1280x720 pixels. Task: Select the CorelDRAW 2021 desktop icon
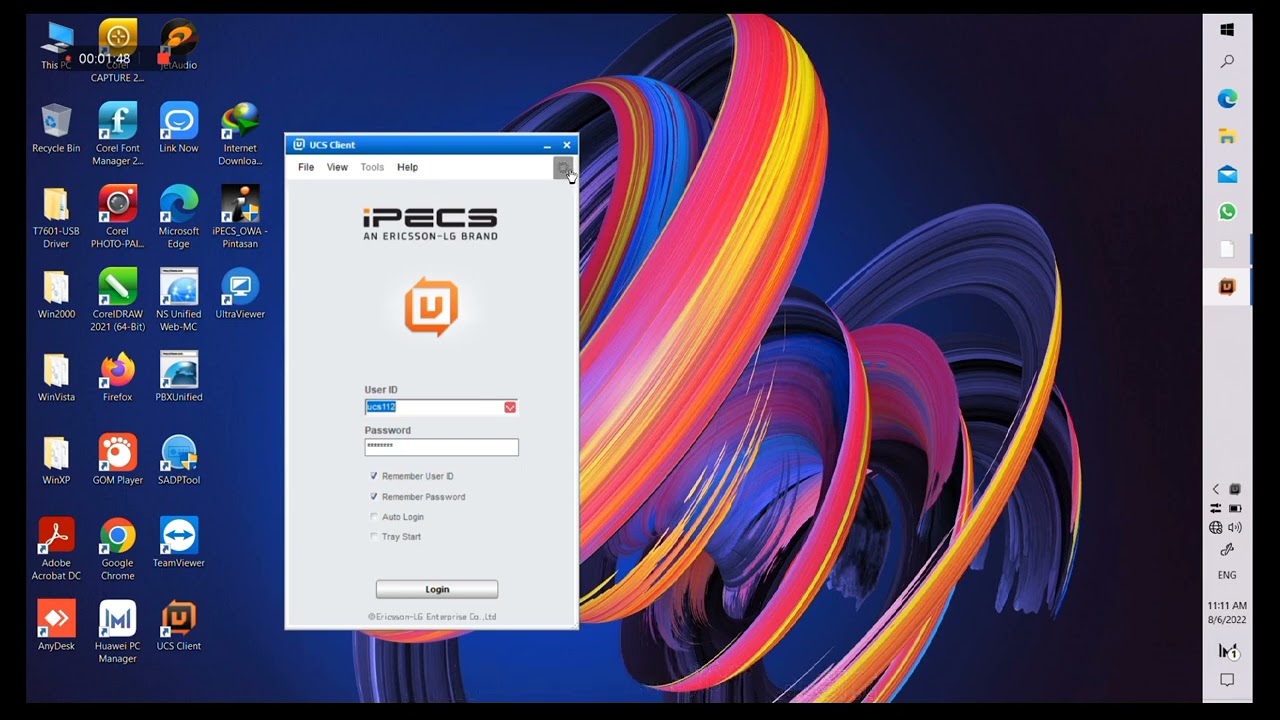pyautogui.click(x=117, y=300)
